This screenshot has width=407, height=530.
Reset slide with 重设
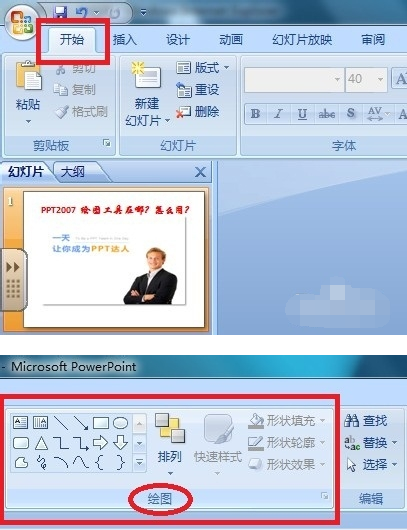pyautogui.click(x=198, y=90)
